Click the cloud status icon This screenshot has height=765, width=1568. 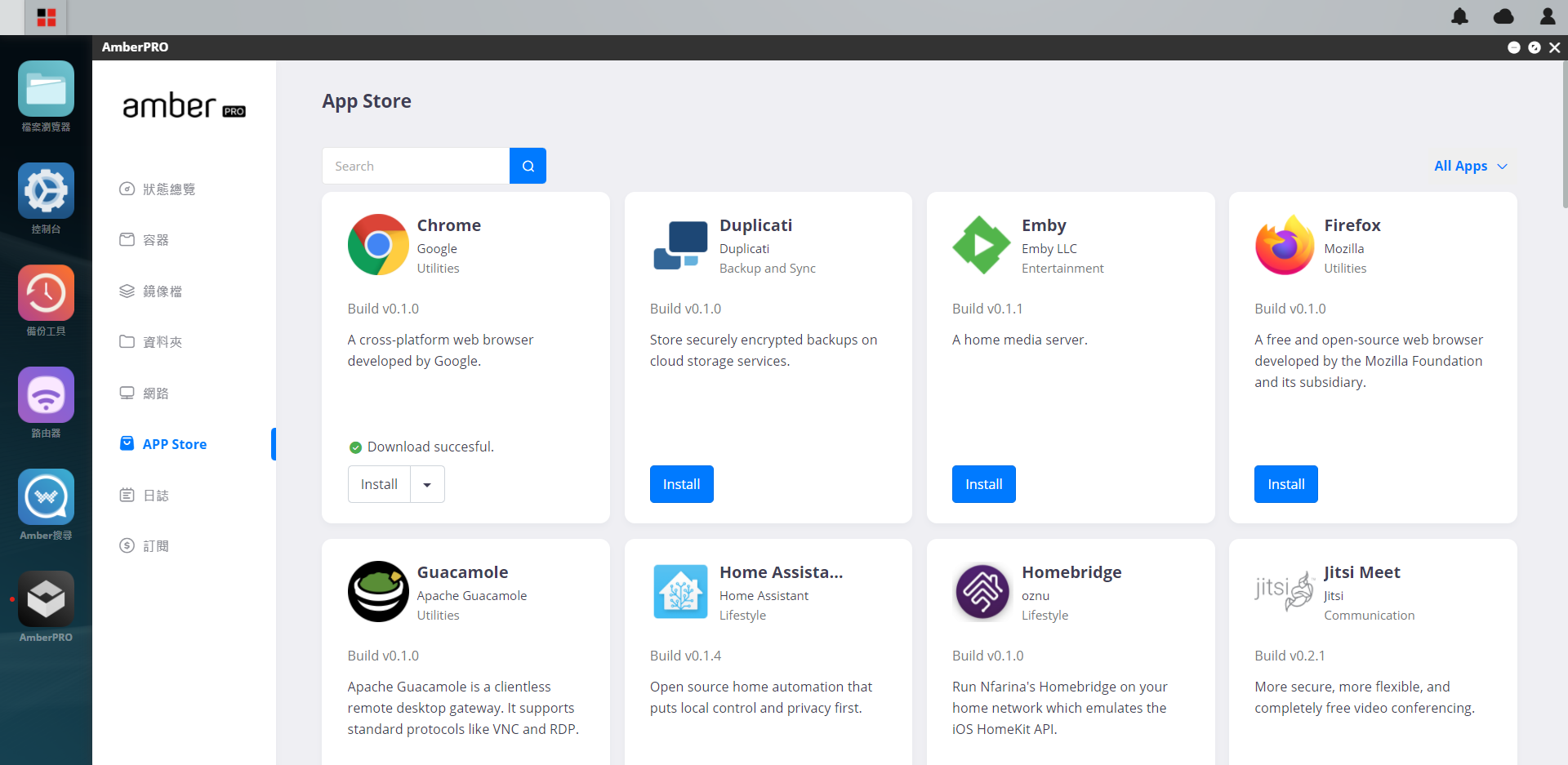(x=1503, y=16)
